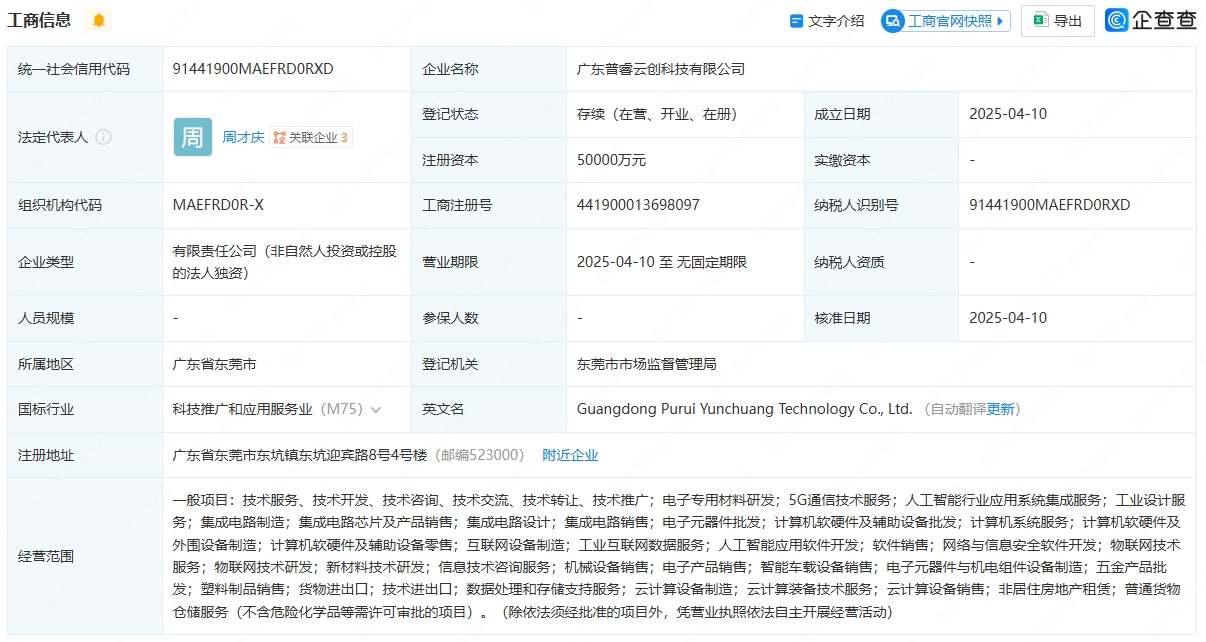The image size is (1206, 642).
Task: Click the orange bell notification icon
Action: pyautogui.click(x=98, y=20)
